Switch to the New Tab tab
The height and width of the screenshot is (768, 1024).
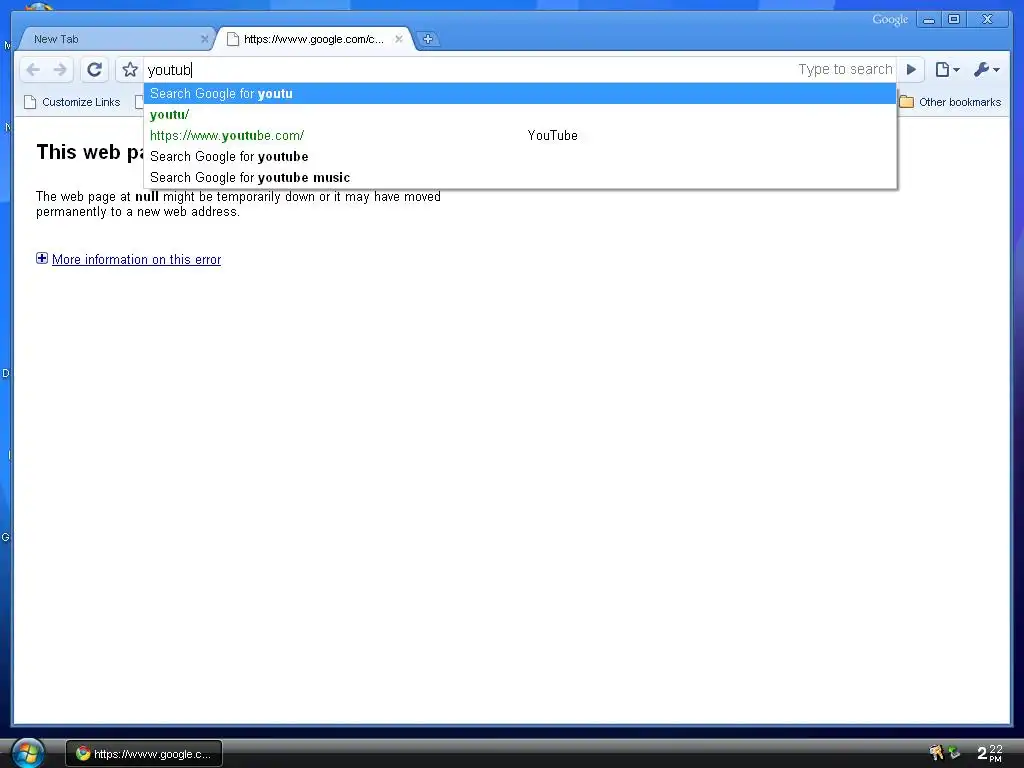(x=114, y=39)
